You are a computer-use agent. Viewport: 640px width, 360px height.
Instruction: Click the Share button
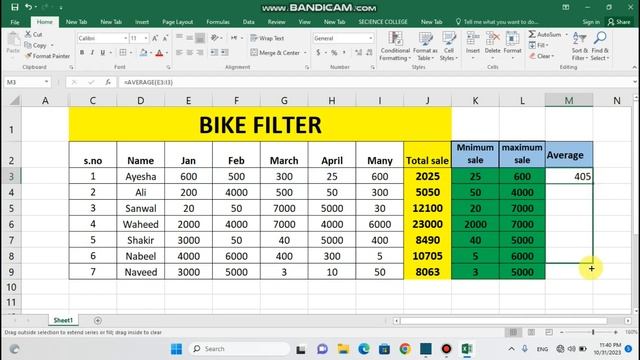point(619,22)
